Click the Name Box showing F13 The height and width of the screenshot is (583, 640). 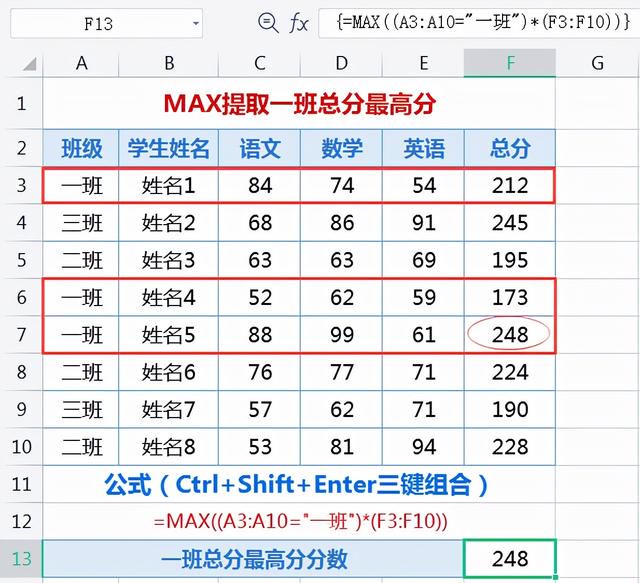coord(106,24)
